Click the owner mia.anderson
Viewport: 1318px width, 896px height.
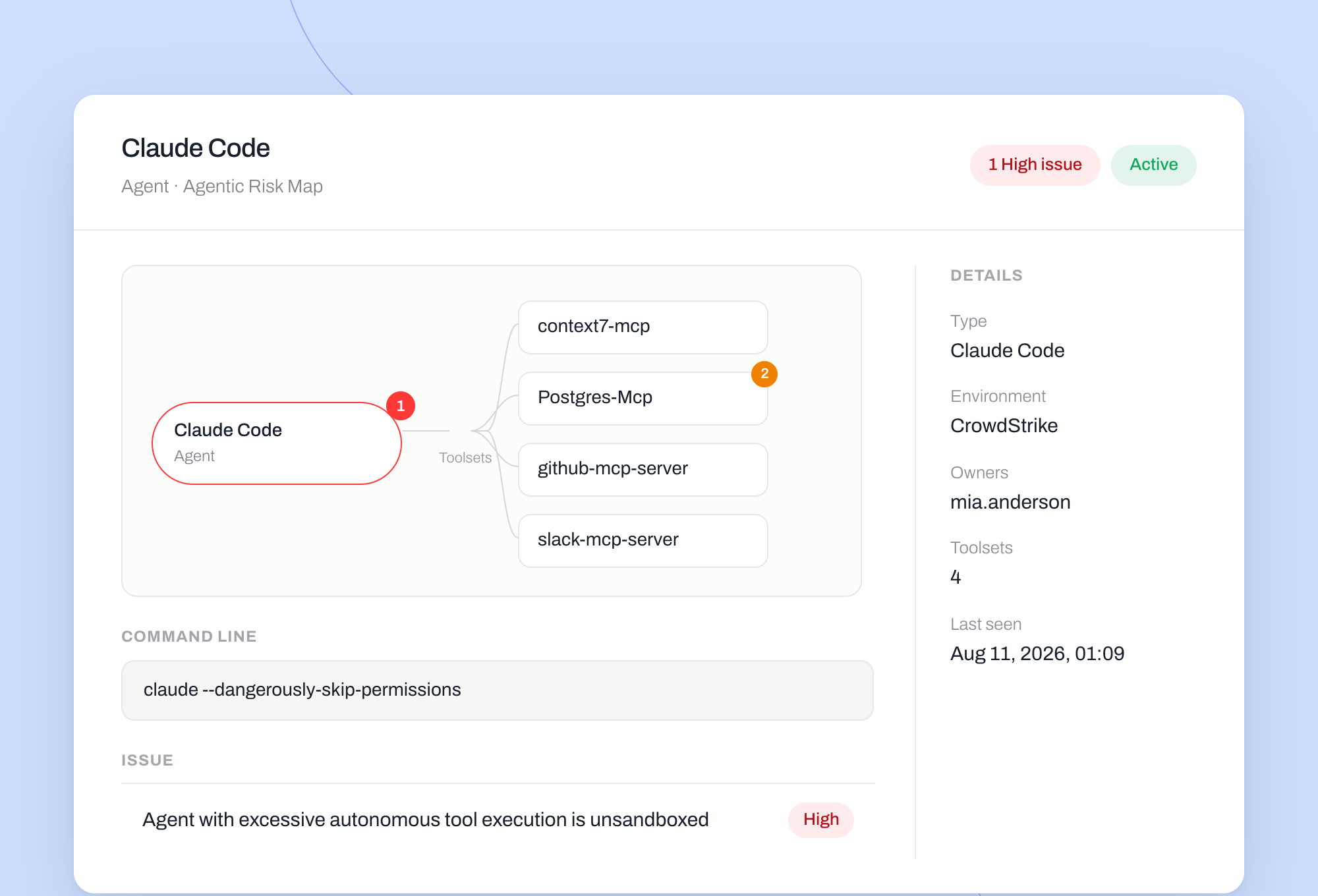(x=1010, y=502)
